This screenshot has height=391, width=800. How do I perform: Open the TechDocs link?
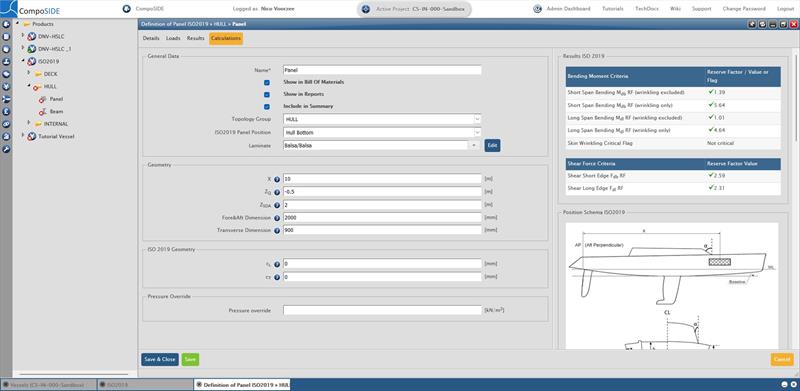[x=646, y=9]
